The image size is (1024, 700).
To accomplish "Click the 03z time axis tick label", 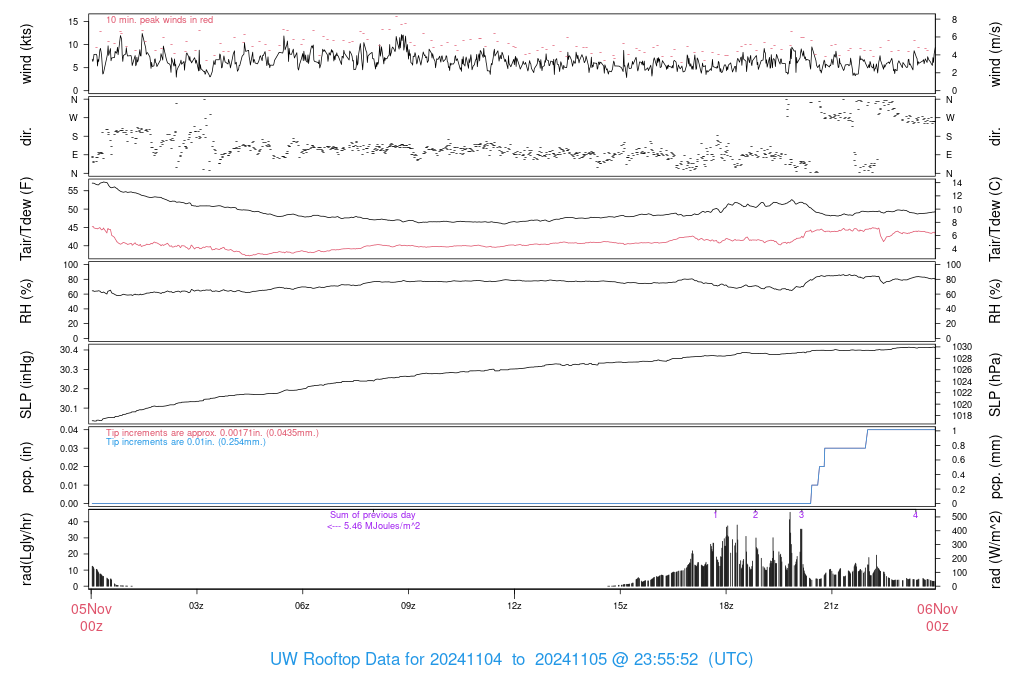I will (197, 606).
